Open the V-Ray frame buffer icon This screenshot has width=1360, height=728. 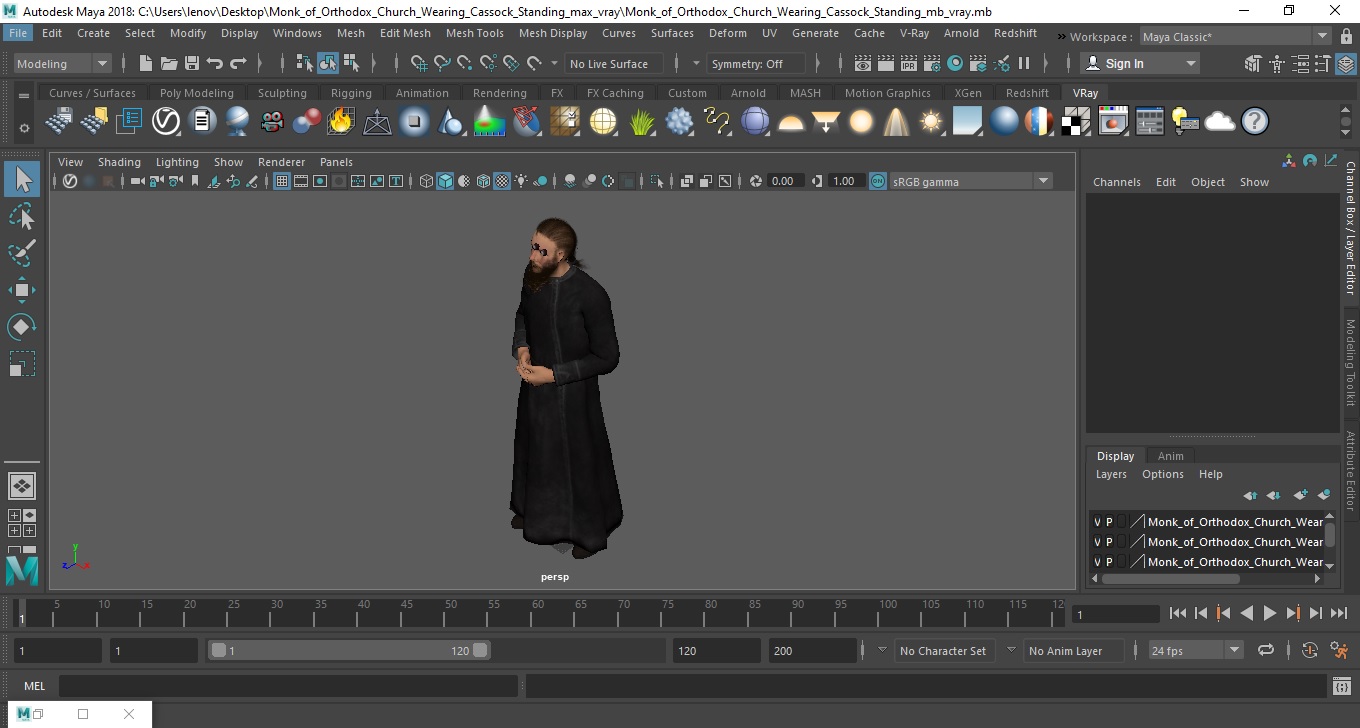[1113, 122]
